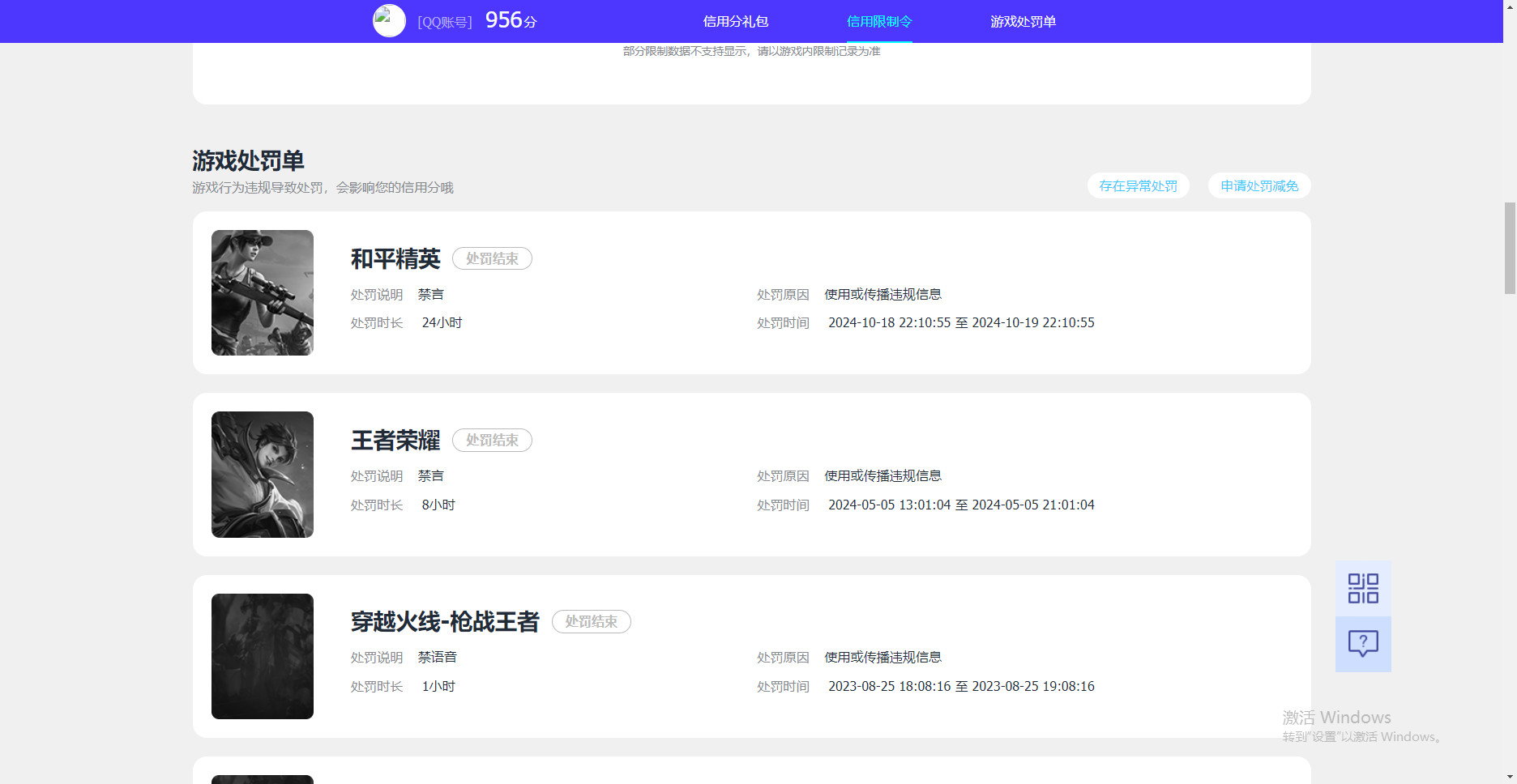Switch to 信用分礼包 tab

click(735, 22)
